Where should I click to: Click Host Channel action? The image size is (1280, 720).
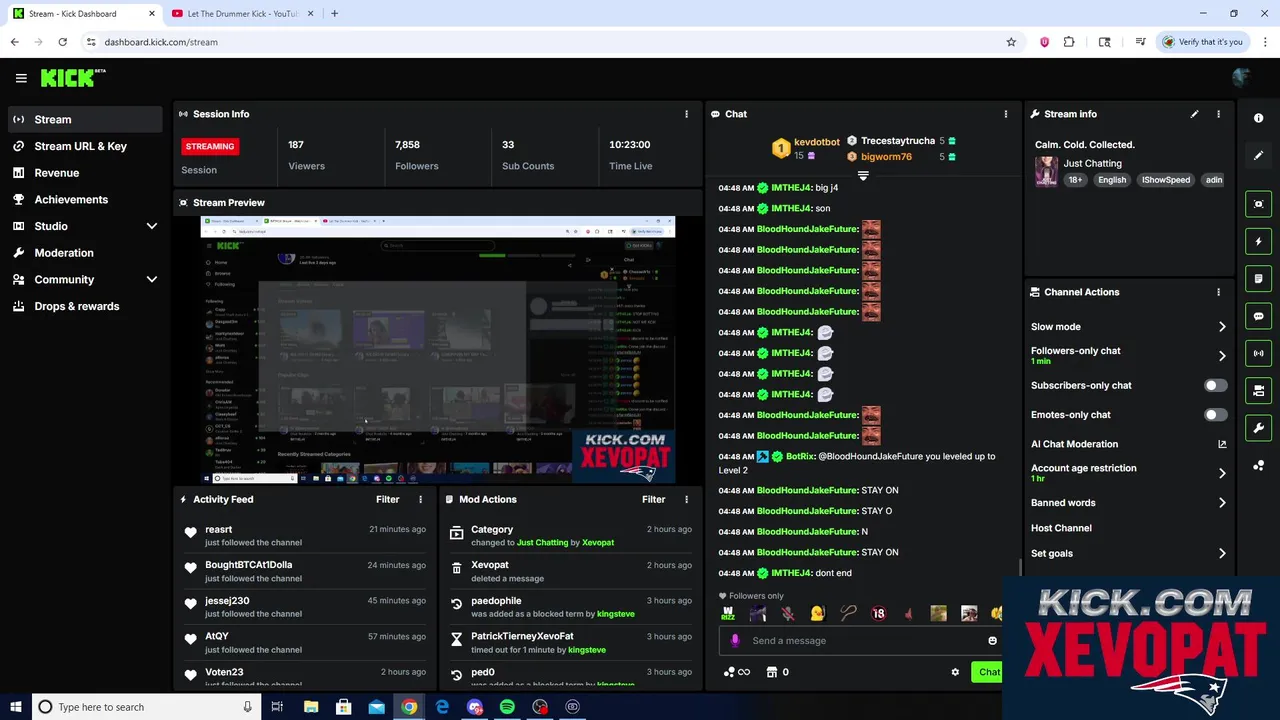1061,528
